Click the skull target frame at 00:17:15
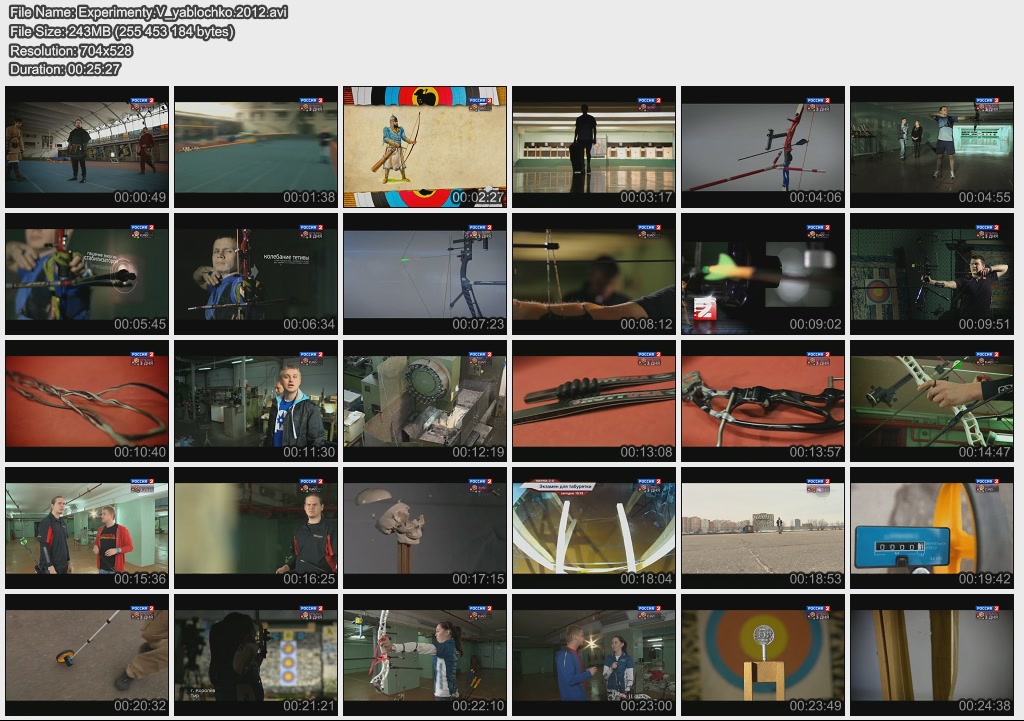The width and height of the screenshot is (1024, 721). (x=425, y=528)
